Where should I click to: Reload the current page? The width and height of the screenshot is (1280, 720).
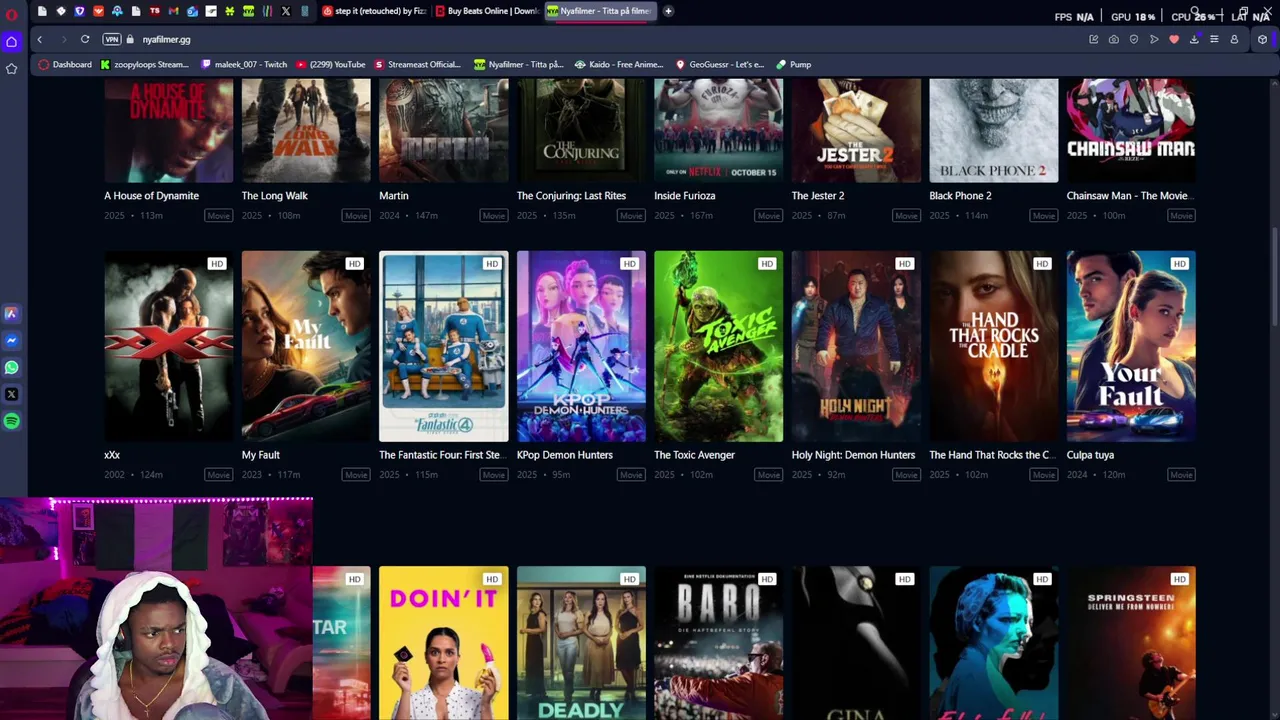[85, 39]
